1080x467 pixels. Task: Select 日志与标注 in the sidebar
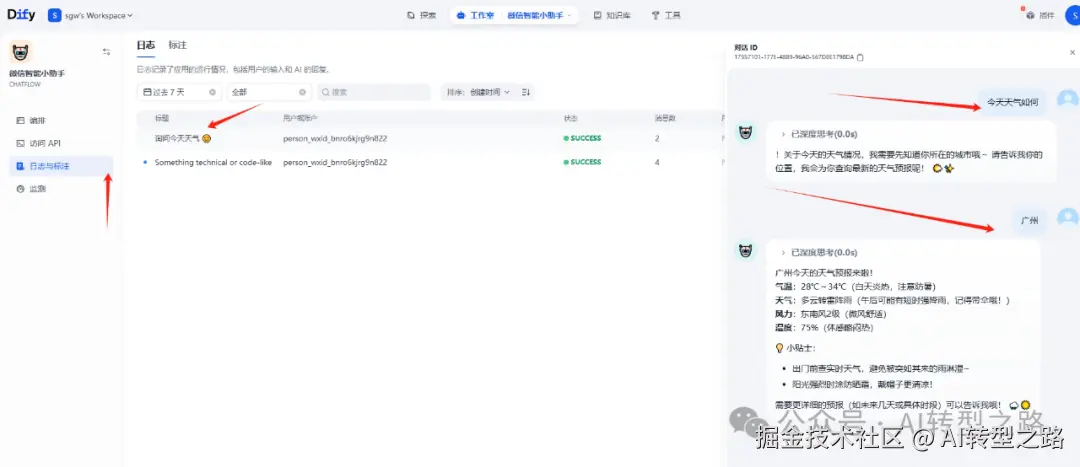(61, 166)
